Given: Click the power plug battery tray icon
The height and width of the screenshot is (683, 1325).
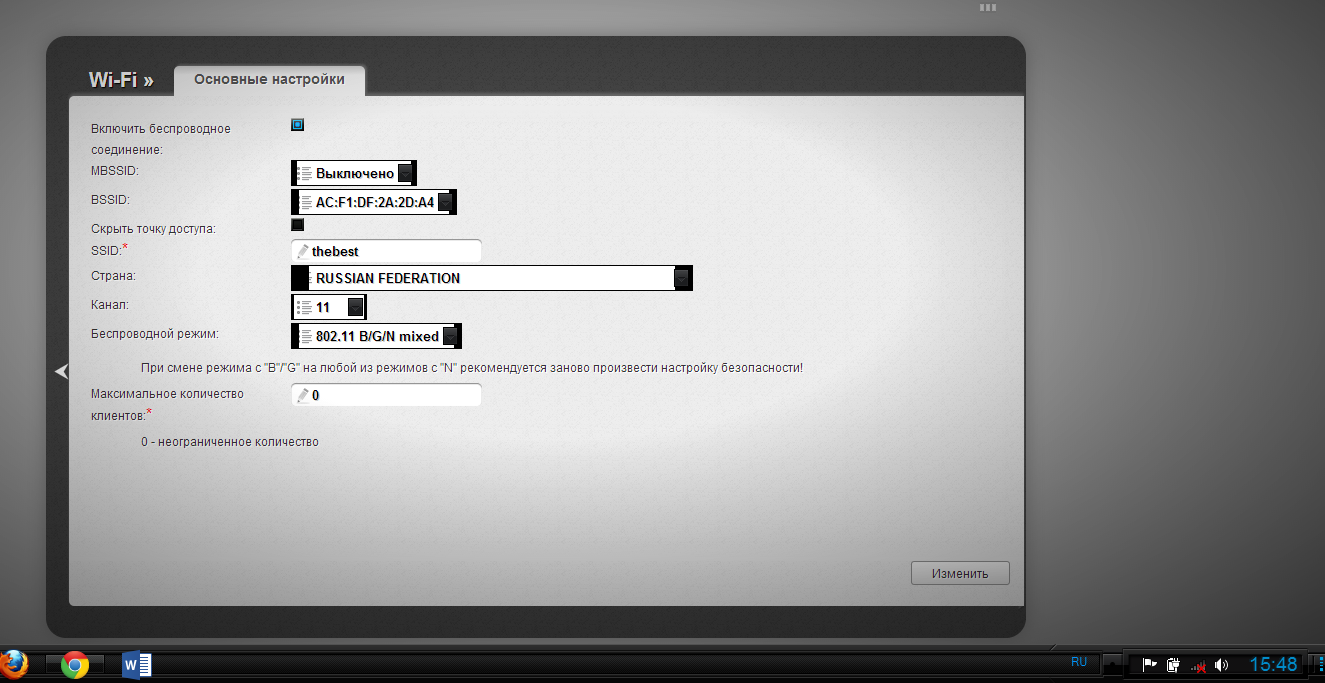Looking at the screenshot, I should pos(1174,664).
